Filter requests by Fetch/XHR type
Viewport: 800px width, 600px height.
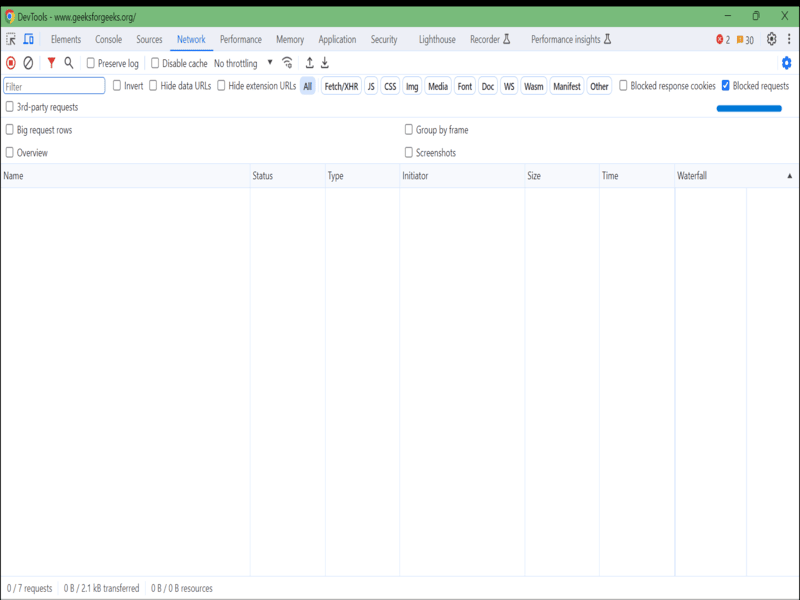[341, 87]
